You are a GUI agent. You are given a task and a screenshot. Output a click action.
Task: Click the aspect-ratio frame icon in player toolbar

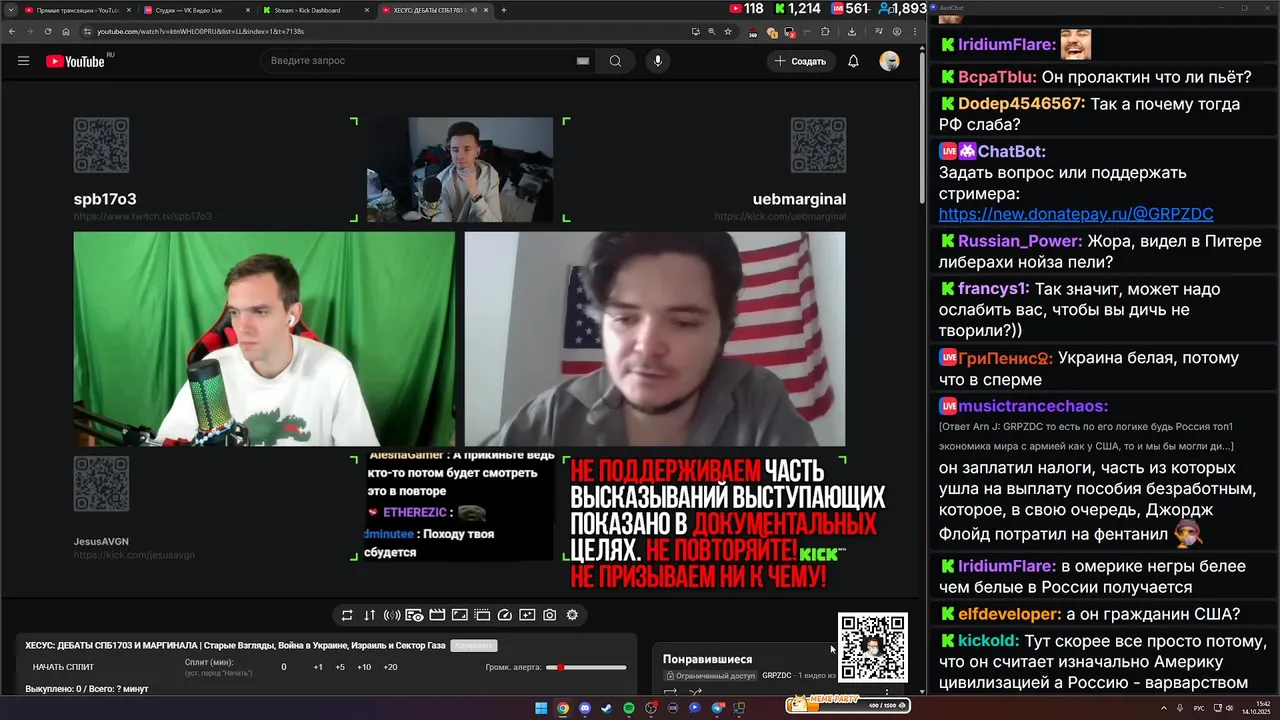coord(460,615)
